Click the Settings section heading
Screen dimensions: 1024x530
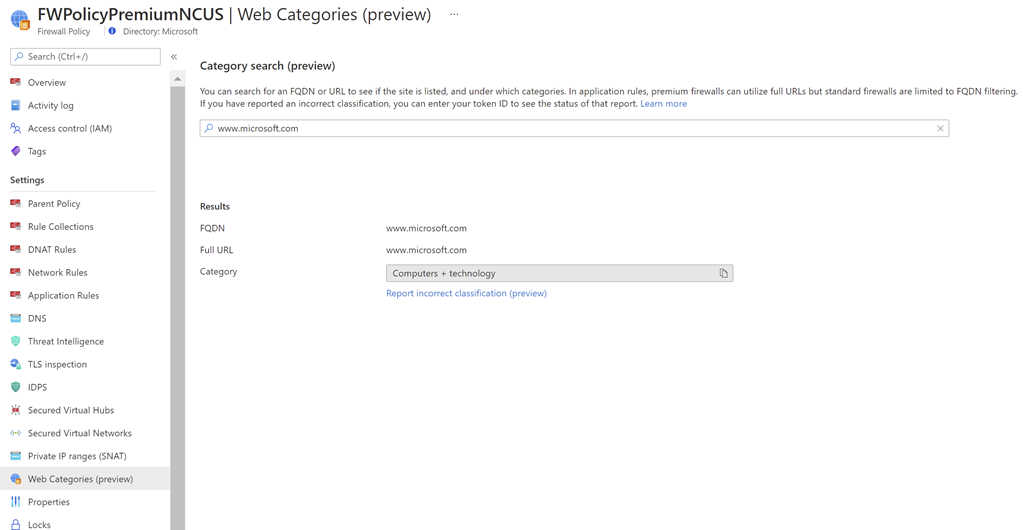point(27,179)
